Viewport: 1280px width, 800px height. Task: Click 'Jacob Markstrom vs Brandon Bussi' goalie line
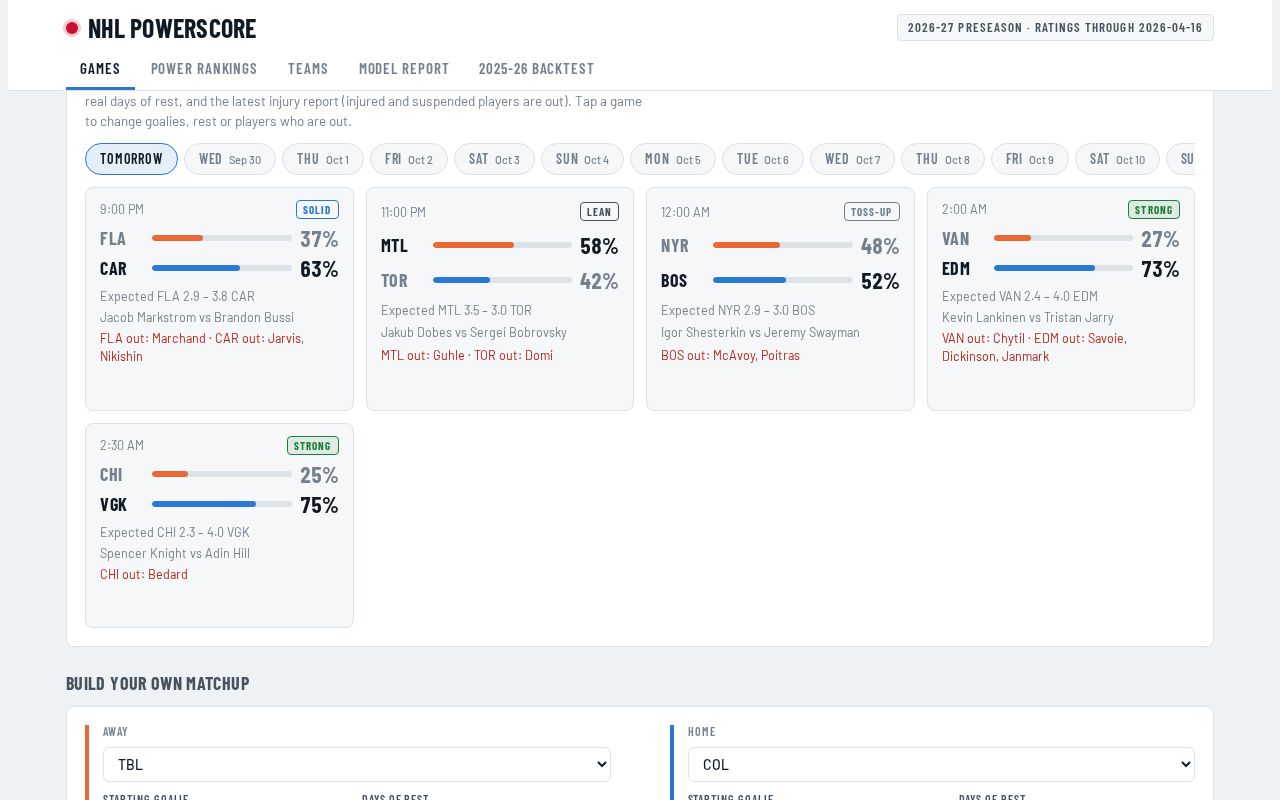tap(197, 317)
